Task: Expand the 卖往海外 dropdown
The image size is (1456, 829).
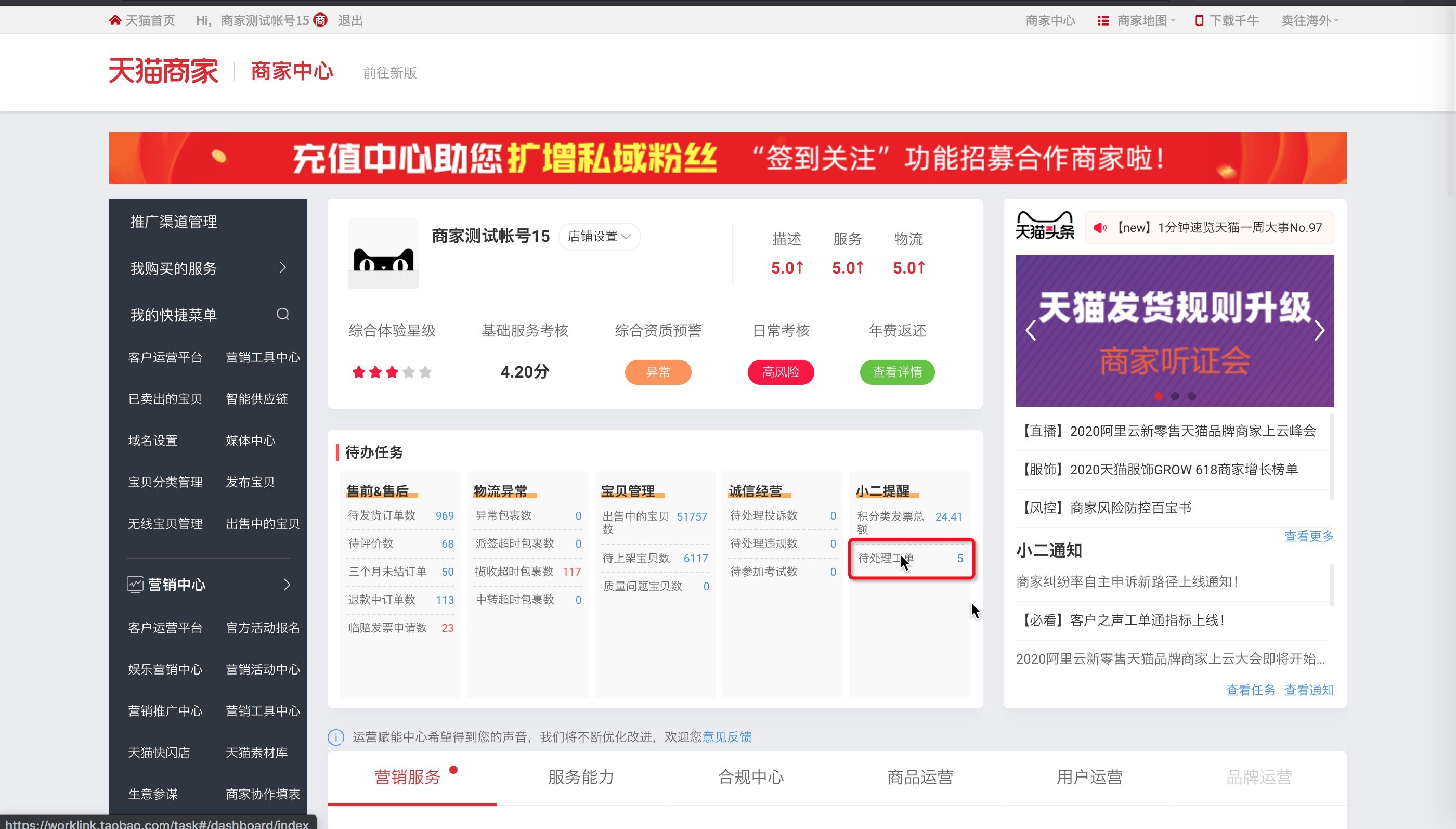Action: pos(1310,21)
